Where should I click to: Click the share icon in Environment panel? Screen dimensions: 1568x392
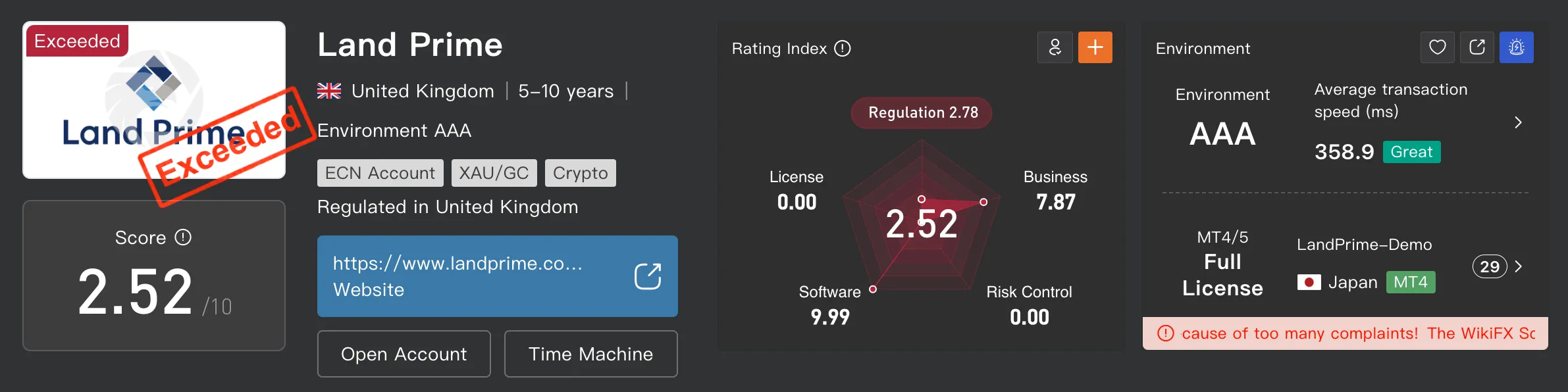tap(1477, 47)
